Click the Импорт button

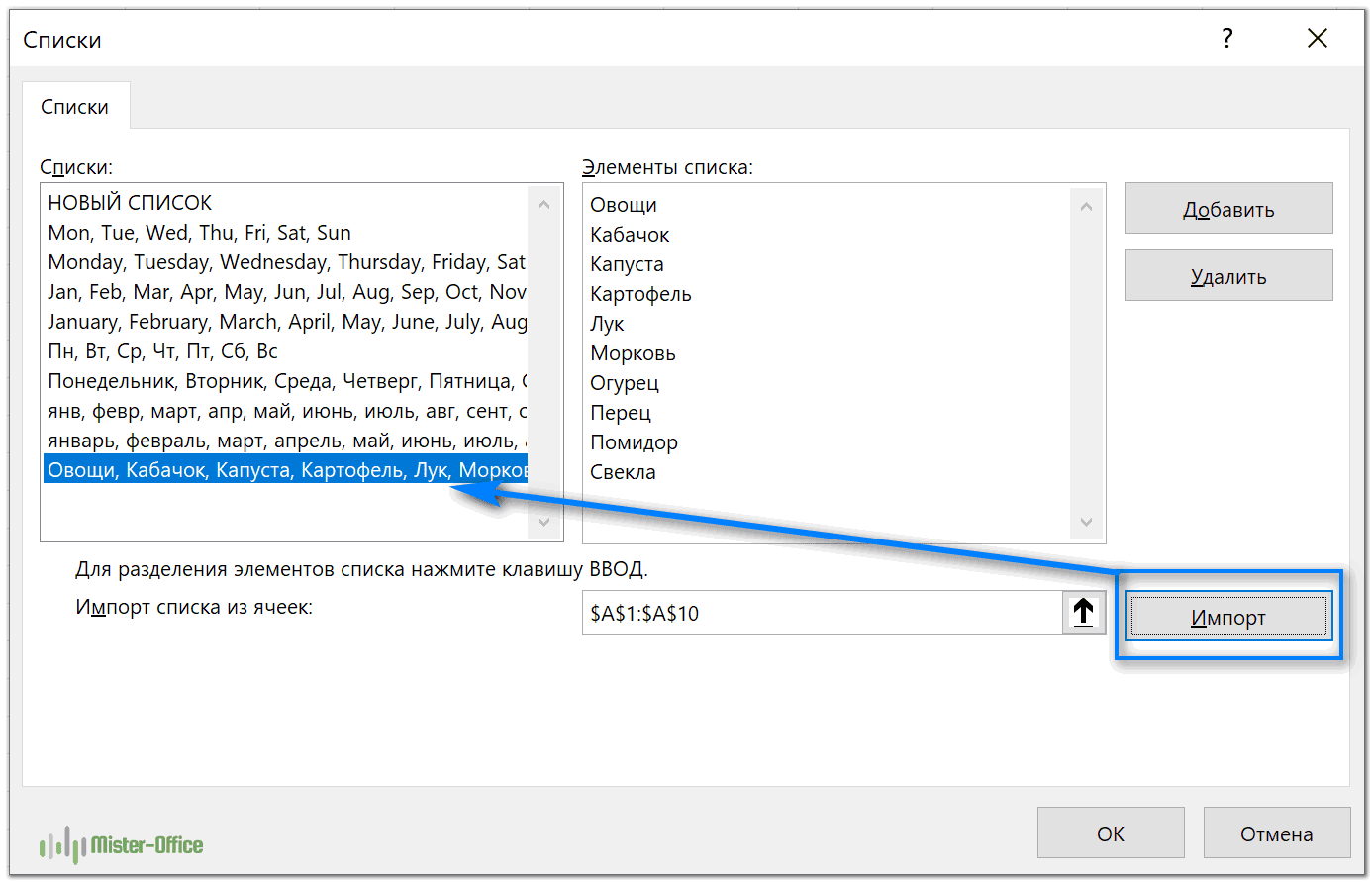(x=1227, y=617)
